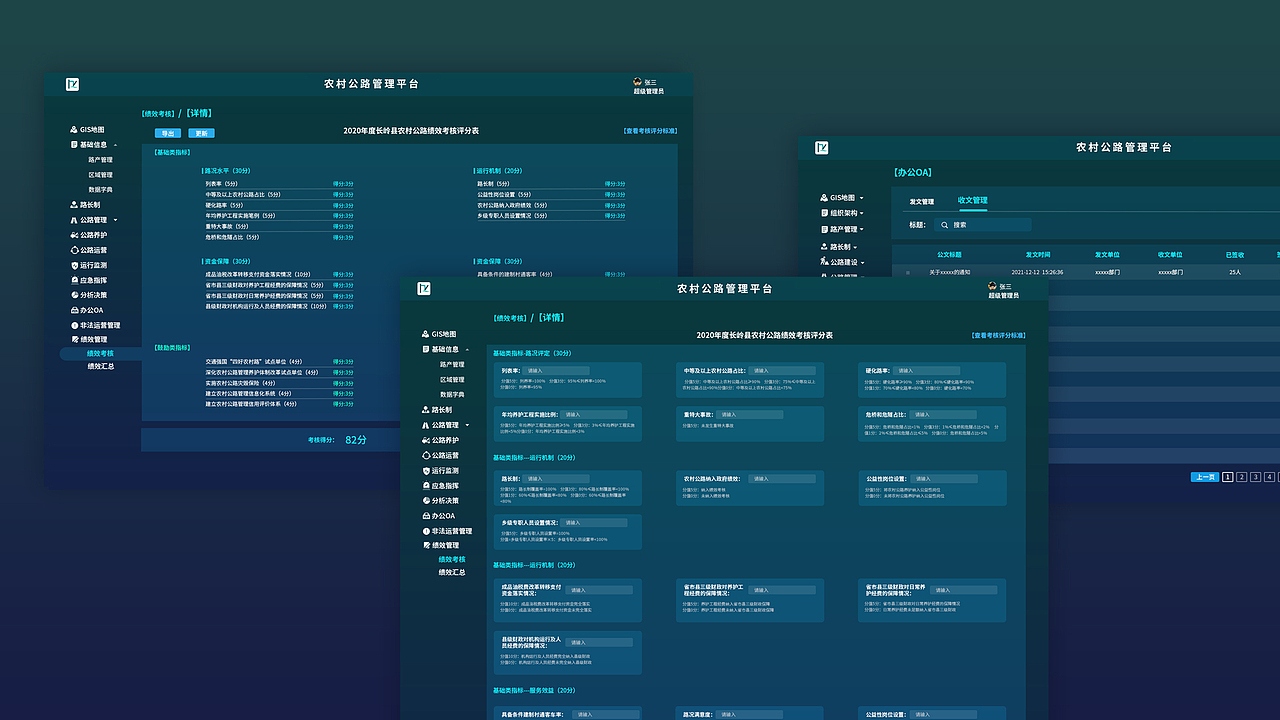Click 办公OA icon in left back window sidebar

74,310
